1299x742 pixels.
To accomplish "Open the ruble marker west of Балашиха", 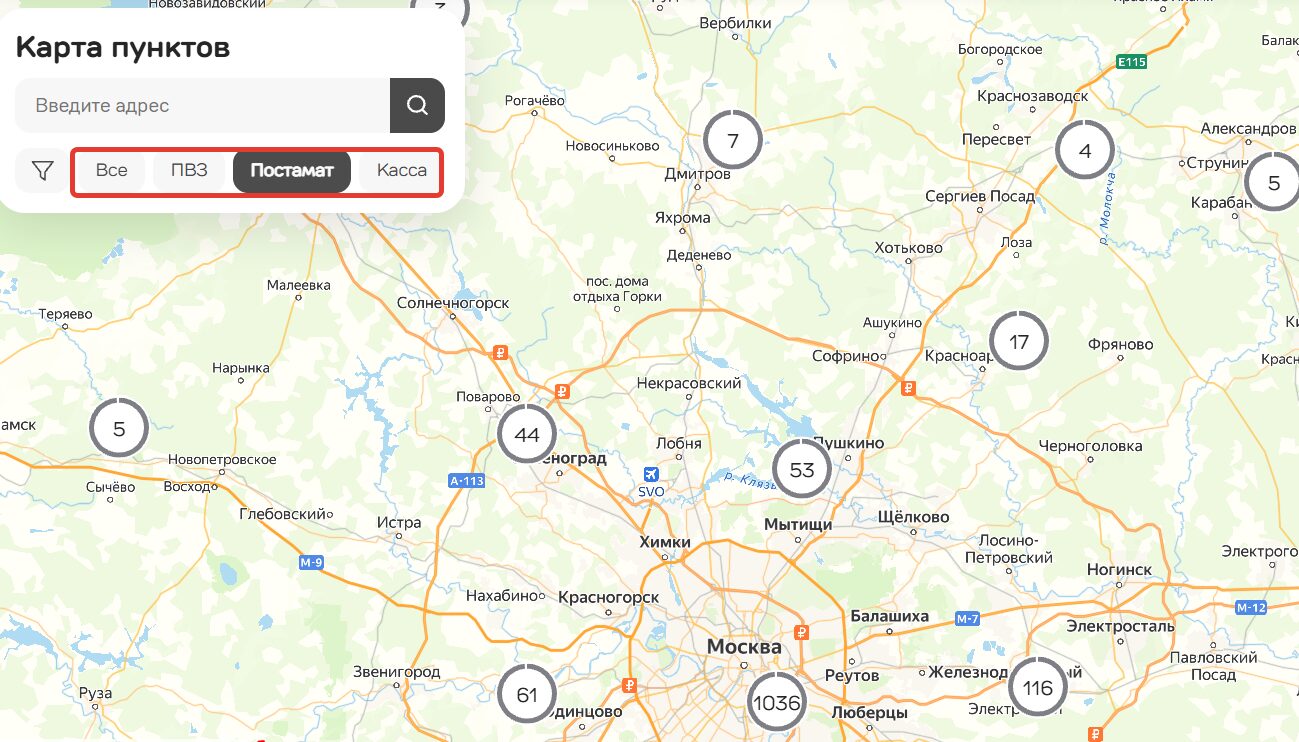I will (800, 632).
